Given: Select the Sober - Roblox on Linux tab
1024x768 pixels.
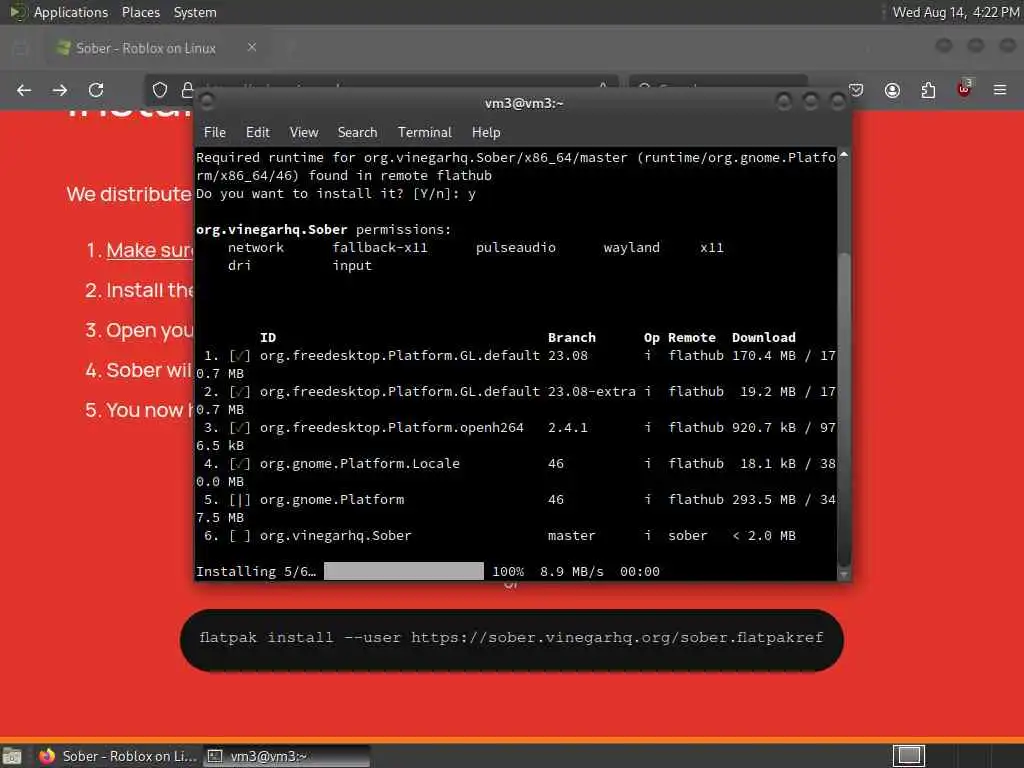Looking at the screenshot, I should (157, 48).
